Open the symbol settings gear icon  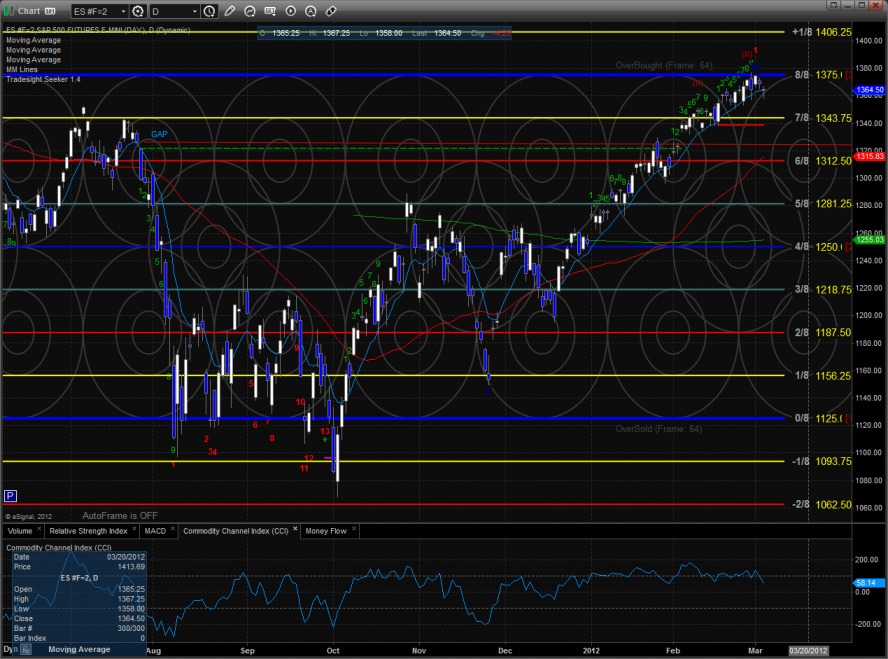137,11
